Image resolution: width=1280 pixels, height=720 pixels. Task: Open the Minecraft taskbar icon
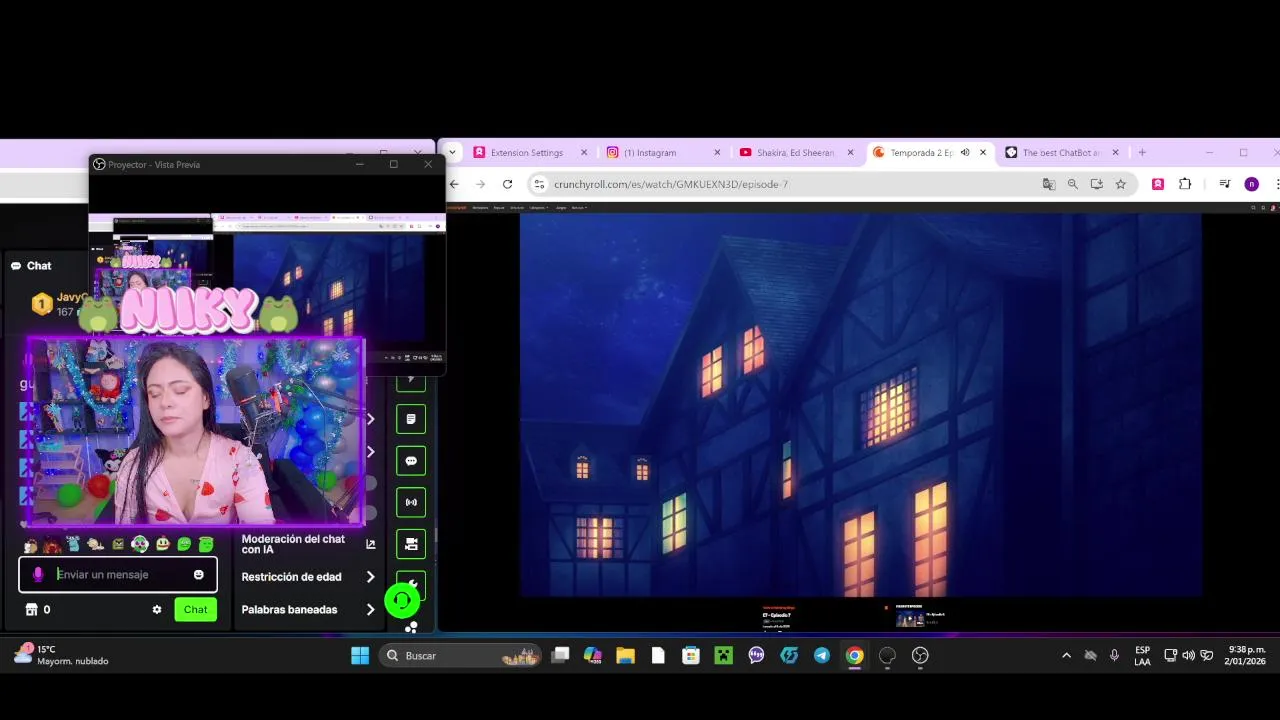point(723,656)
